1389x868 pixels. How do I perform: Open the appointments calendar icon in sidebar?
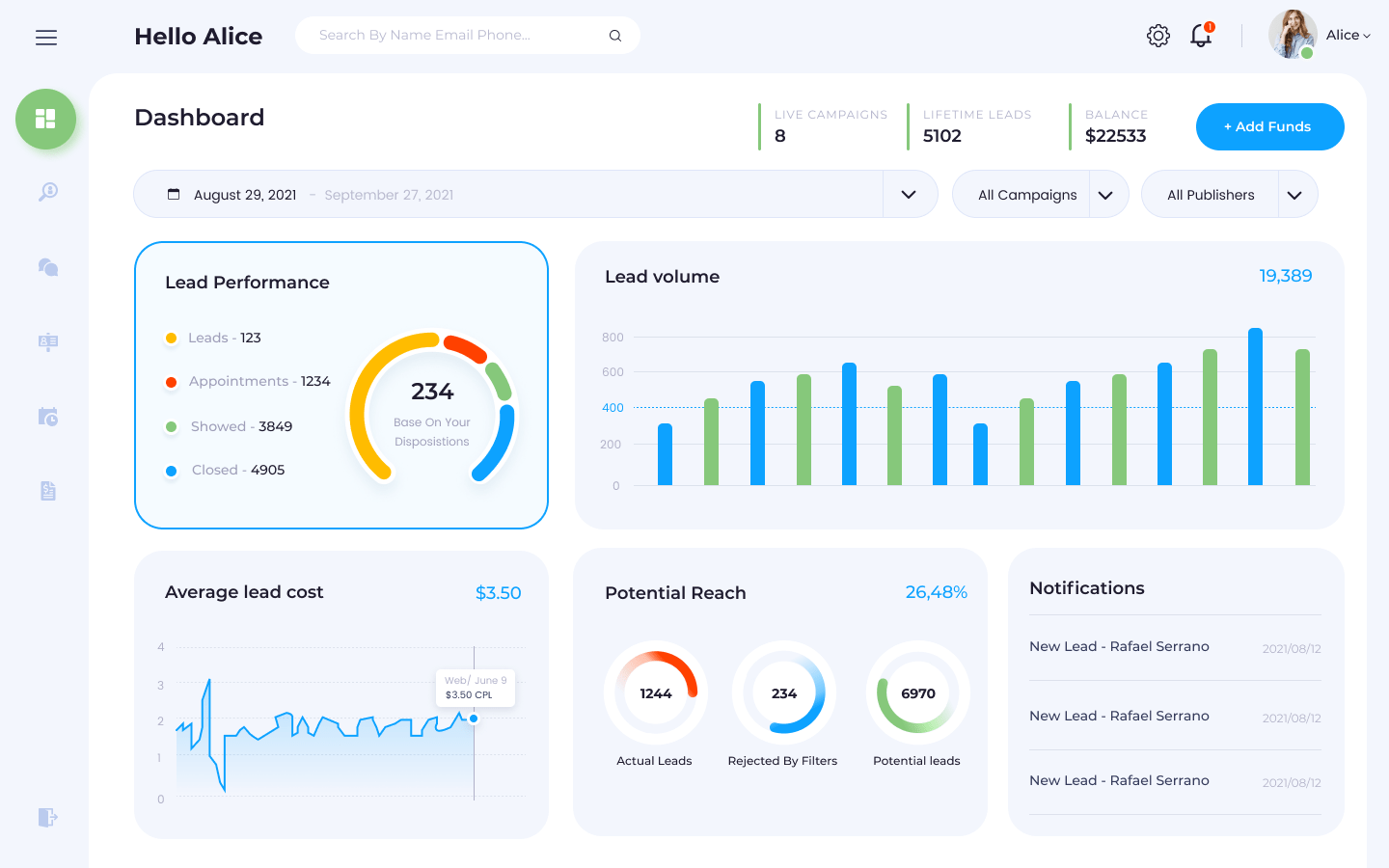(x=46, y=416)
